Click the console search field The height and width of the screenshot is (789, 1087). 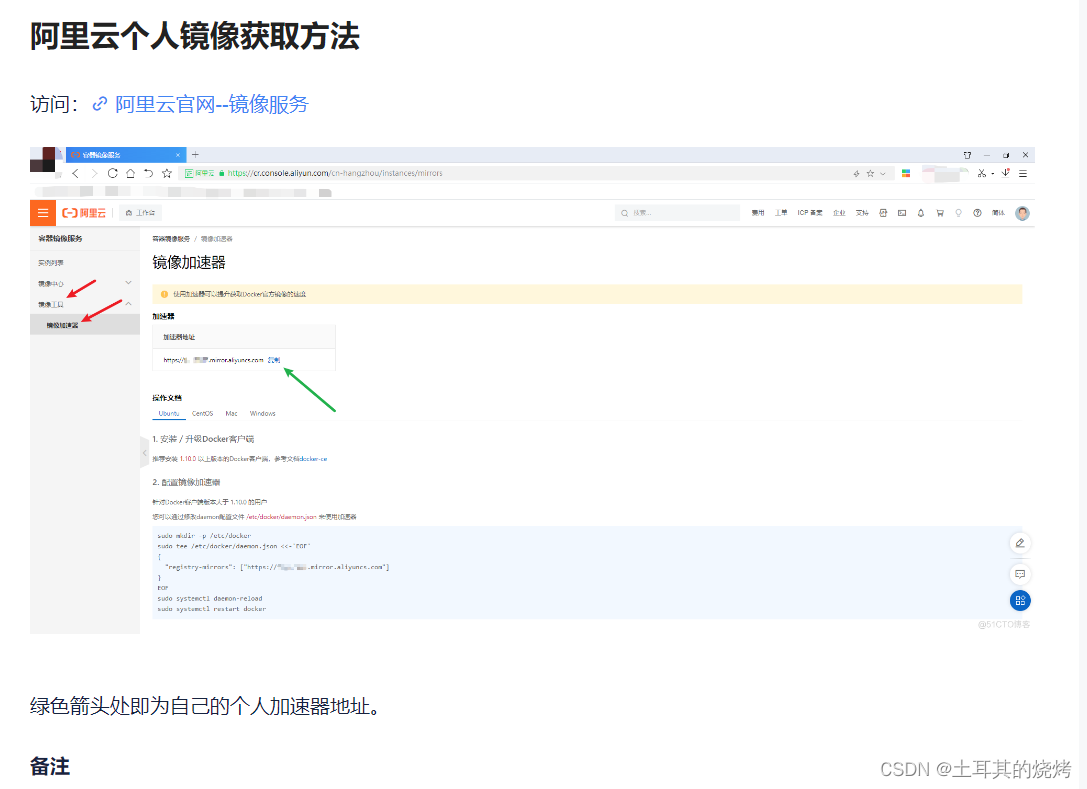coord(677,213)
